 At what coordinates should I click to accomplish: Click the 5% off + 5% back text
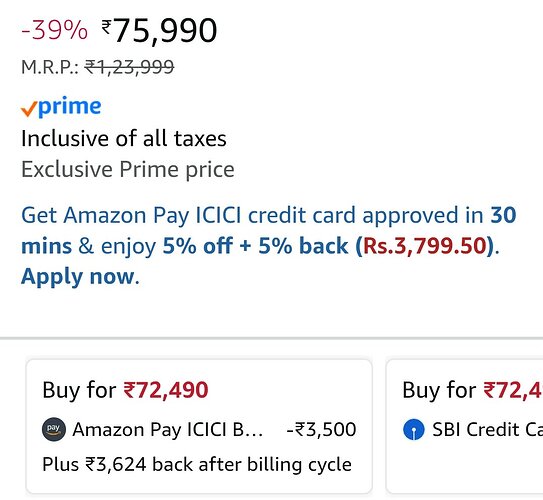(255, 245)
